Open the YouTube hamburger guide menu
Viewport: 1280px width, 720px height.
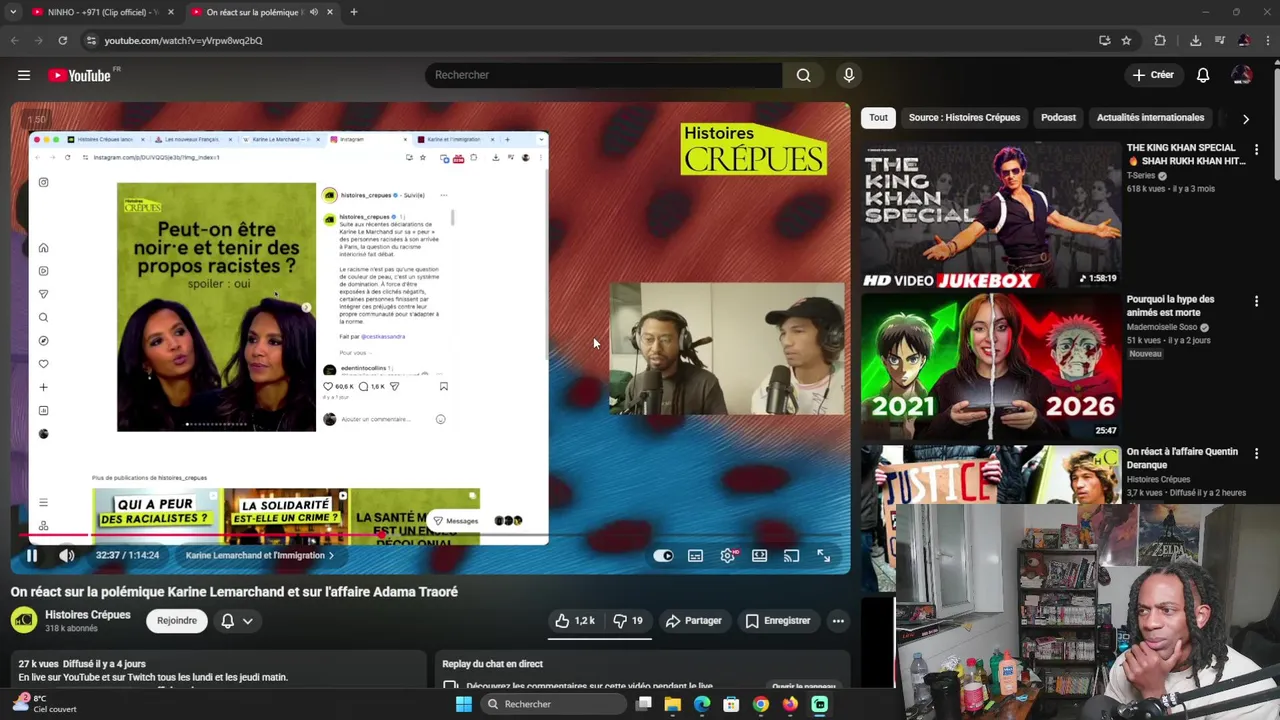[24, 75]
